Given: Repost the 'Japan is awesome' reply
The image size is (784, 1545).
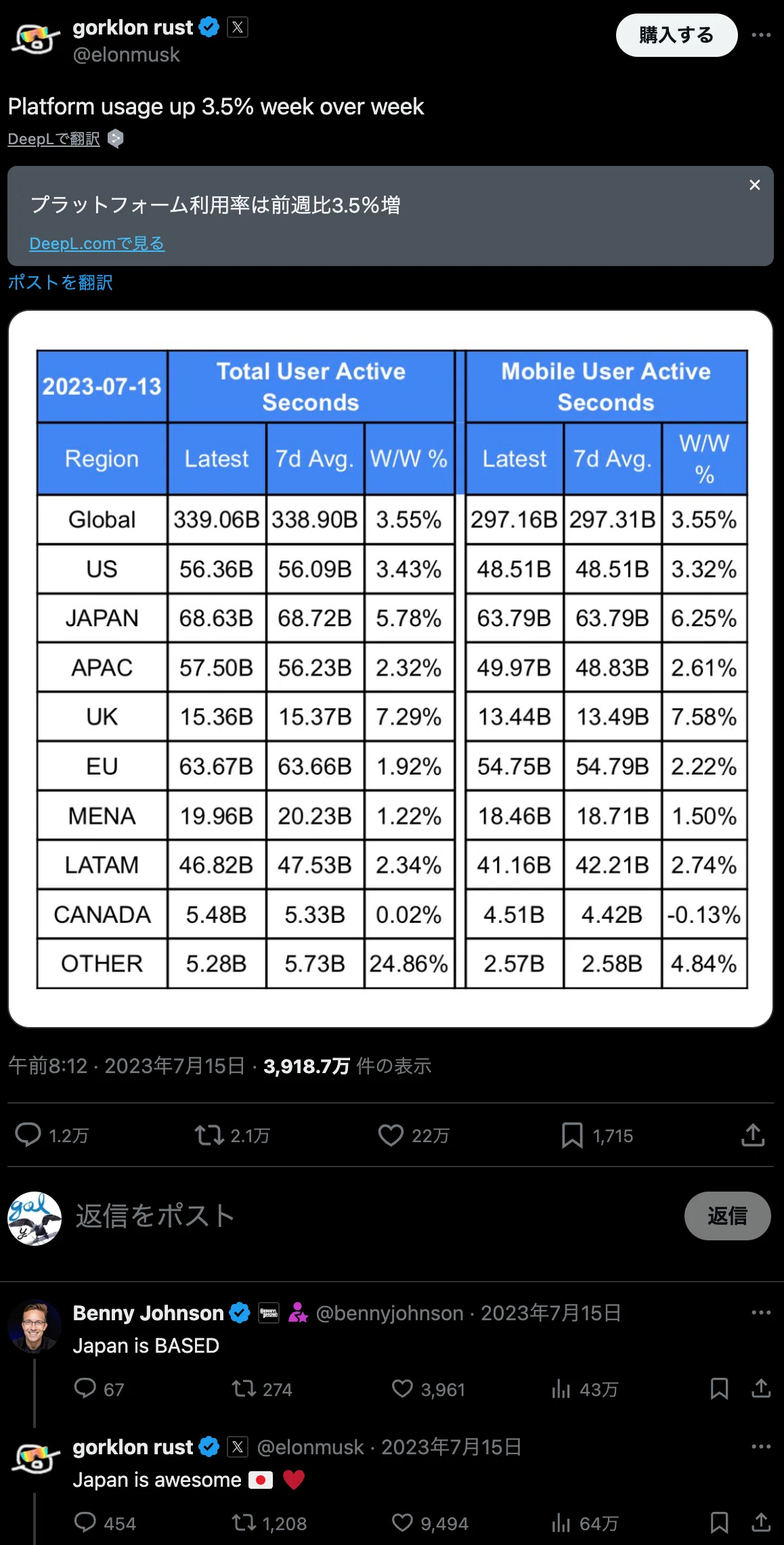Looking at the screenshot, I should pyautogui.click(x=244, y=1523).
